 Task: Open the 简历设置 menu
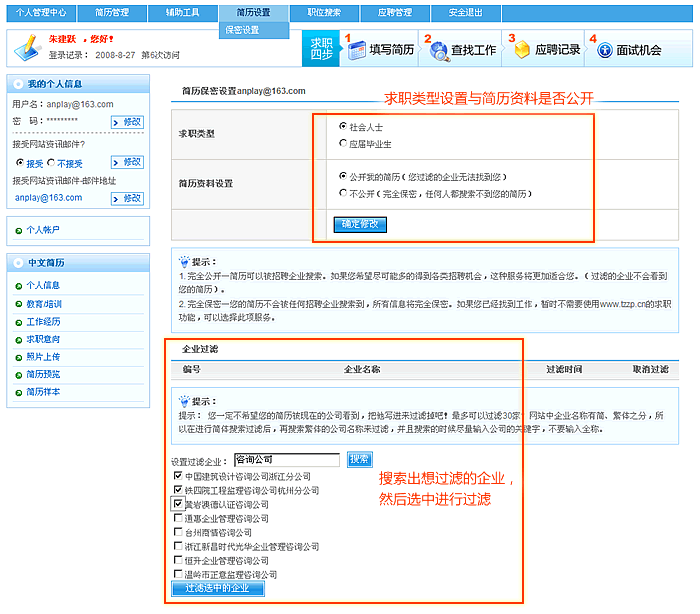click(x=253, y=12)
